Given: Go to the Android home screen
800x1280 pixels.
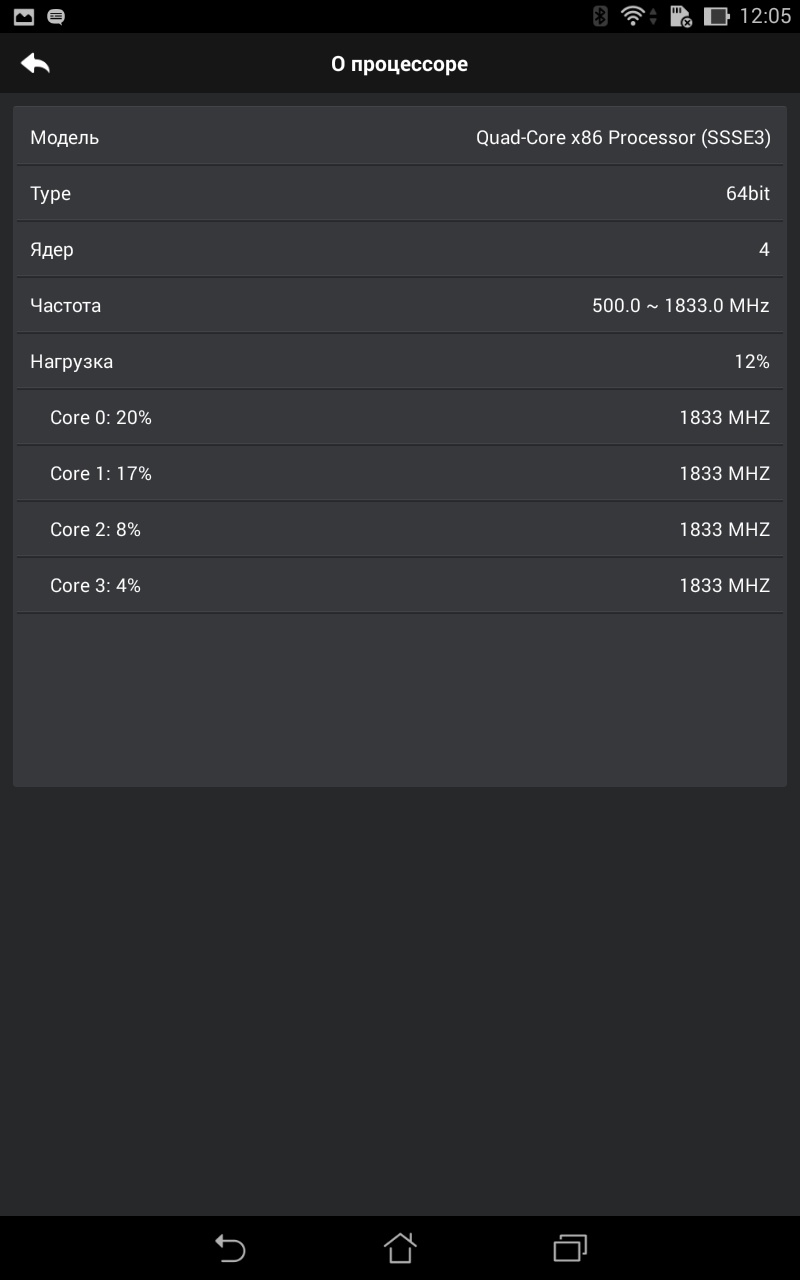Looking at the screenshot, I should pyautogui.click(x=400, y=1247).
